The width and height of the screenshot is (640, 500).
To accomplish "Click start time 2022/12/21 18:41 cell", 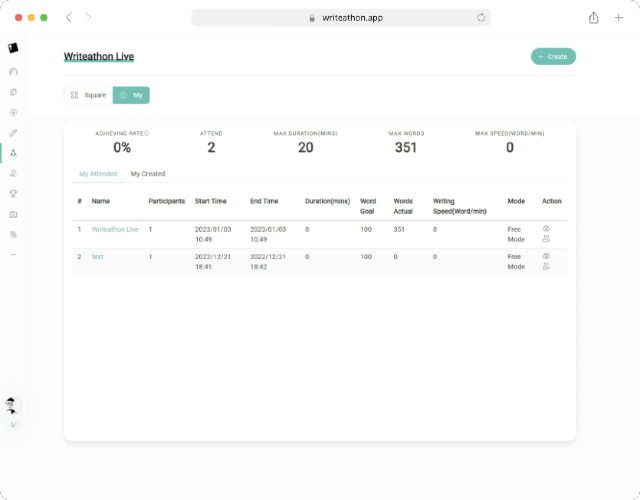I will [213, 262].
